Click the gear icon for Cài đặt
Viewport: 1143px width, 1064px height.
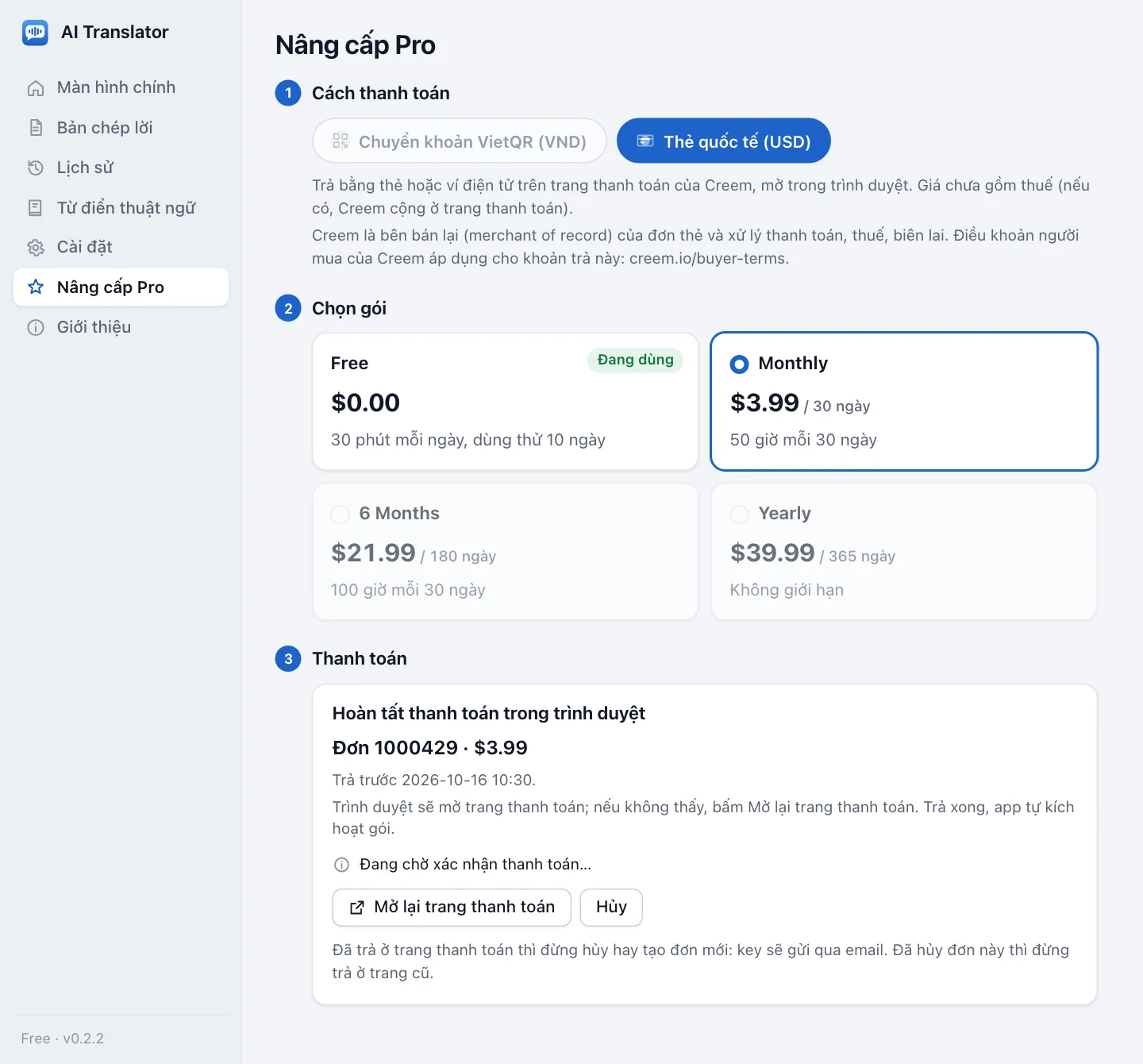click(x=36, y=248)
